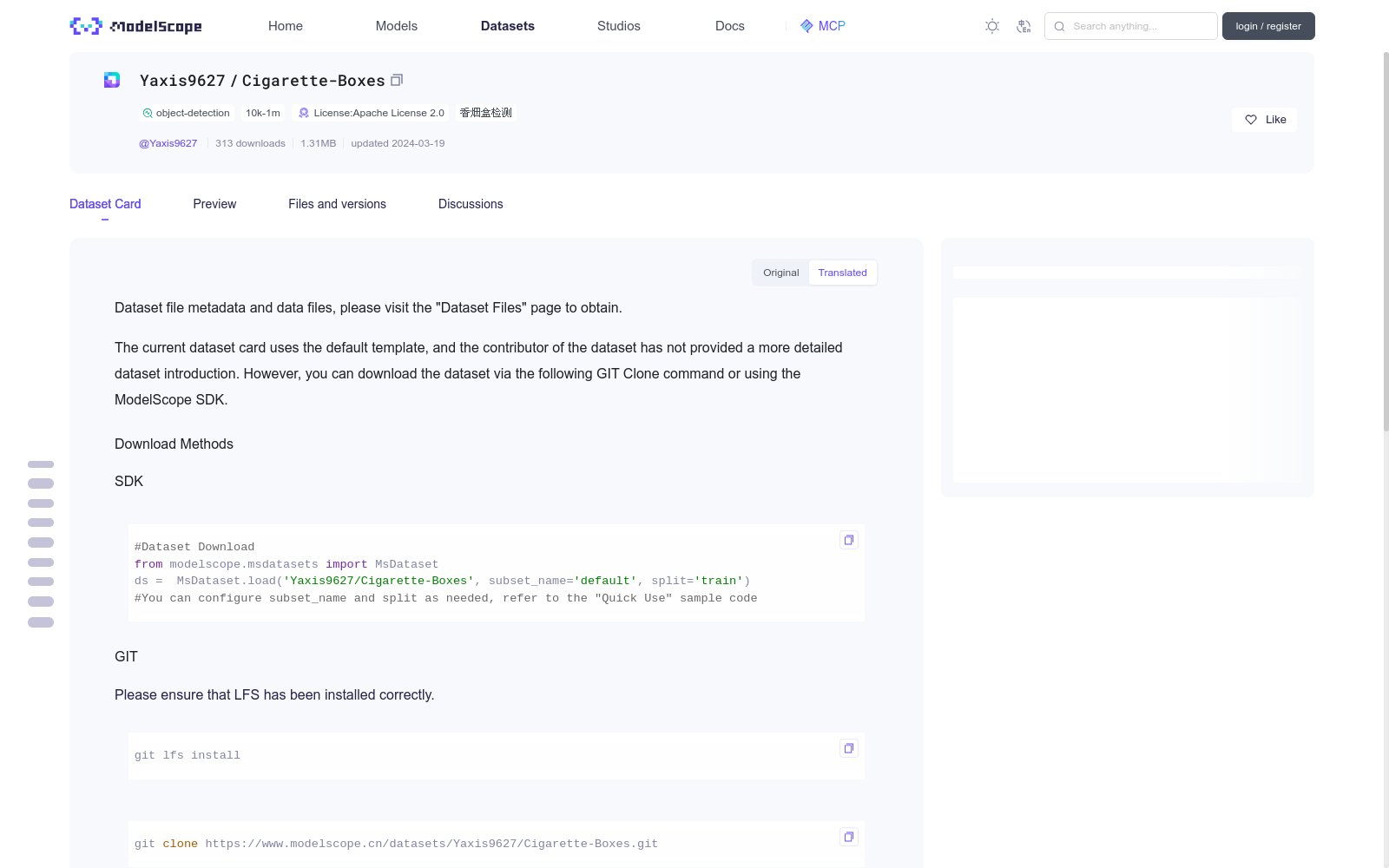Click the '#You can configure subset_name' comment line
This screenshot has height=868, width=1389.
(x=446, y=598)
